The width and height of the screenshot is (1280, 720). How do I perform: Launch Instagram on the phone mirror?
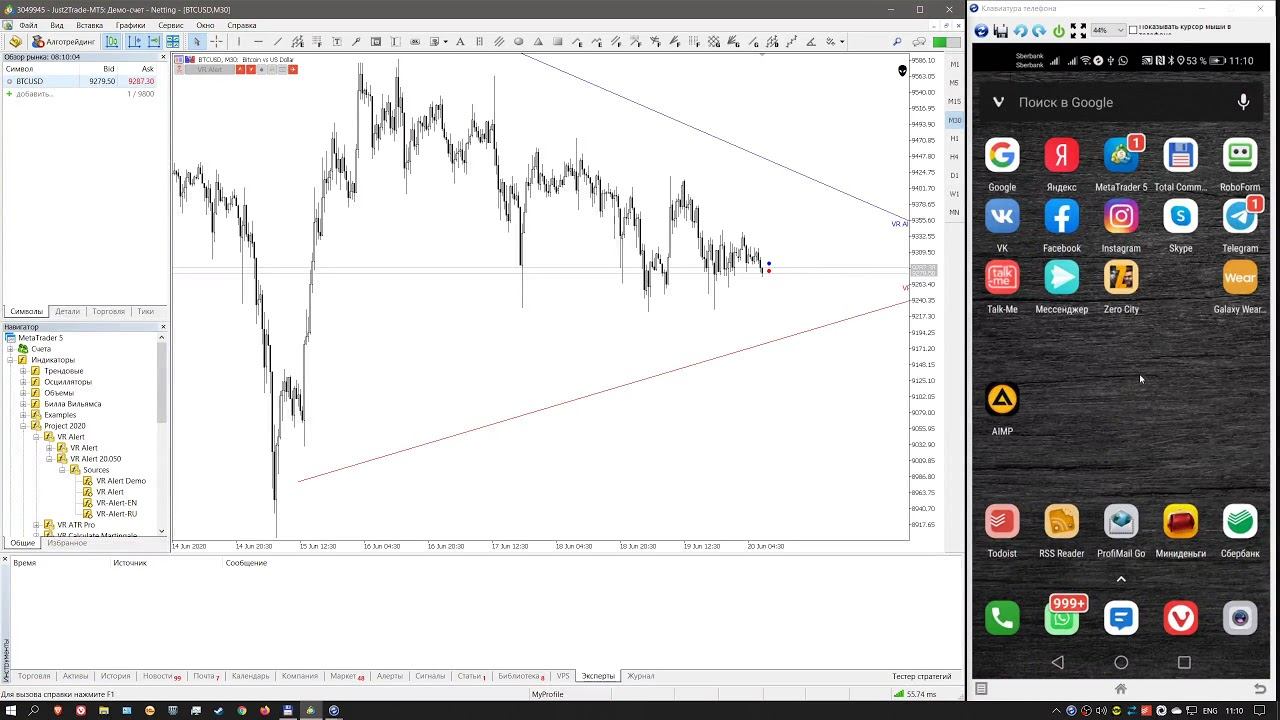[1121, 217]
